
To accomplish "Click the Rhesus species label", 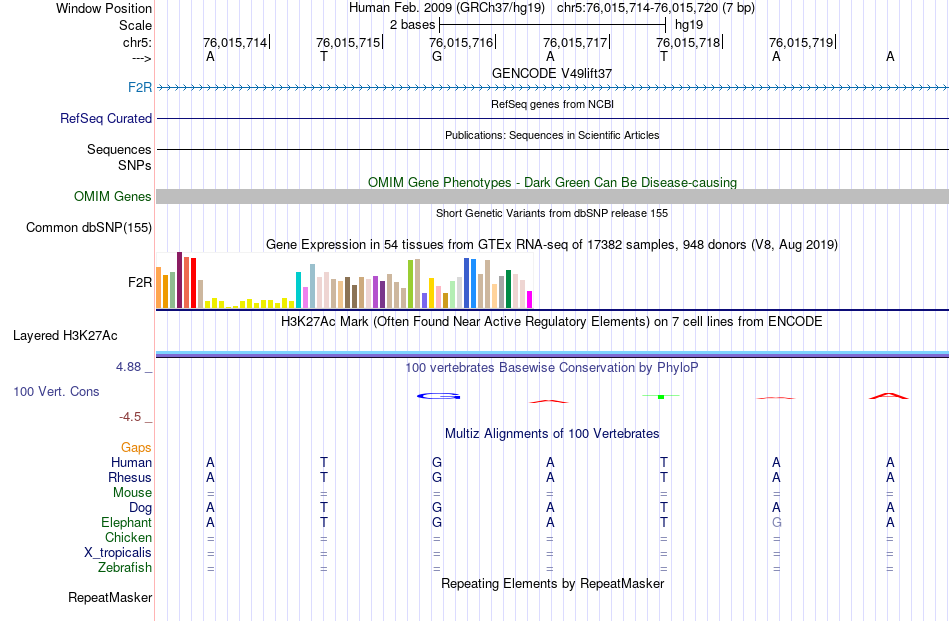I will pos(130,477).
